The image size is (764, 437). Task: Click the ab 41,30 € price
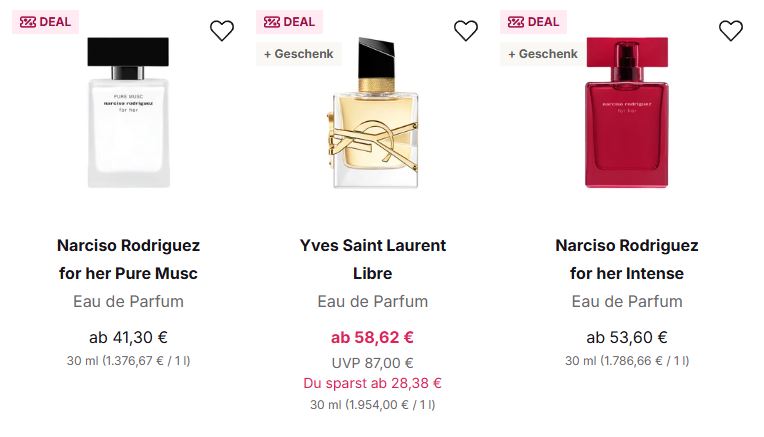128,338
